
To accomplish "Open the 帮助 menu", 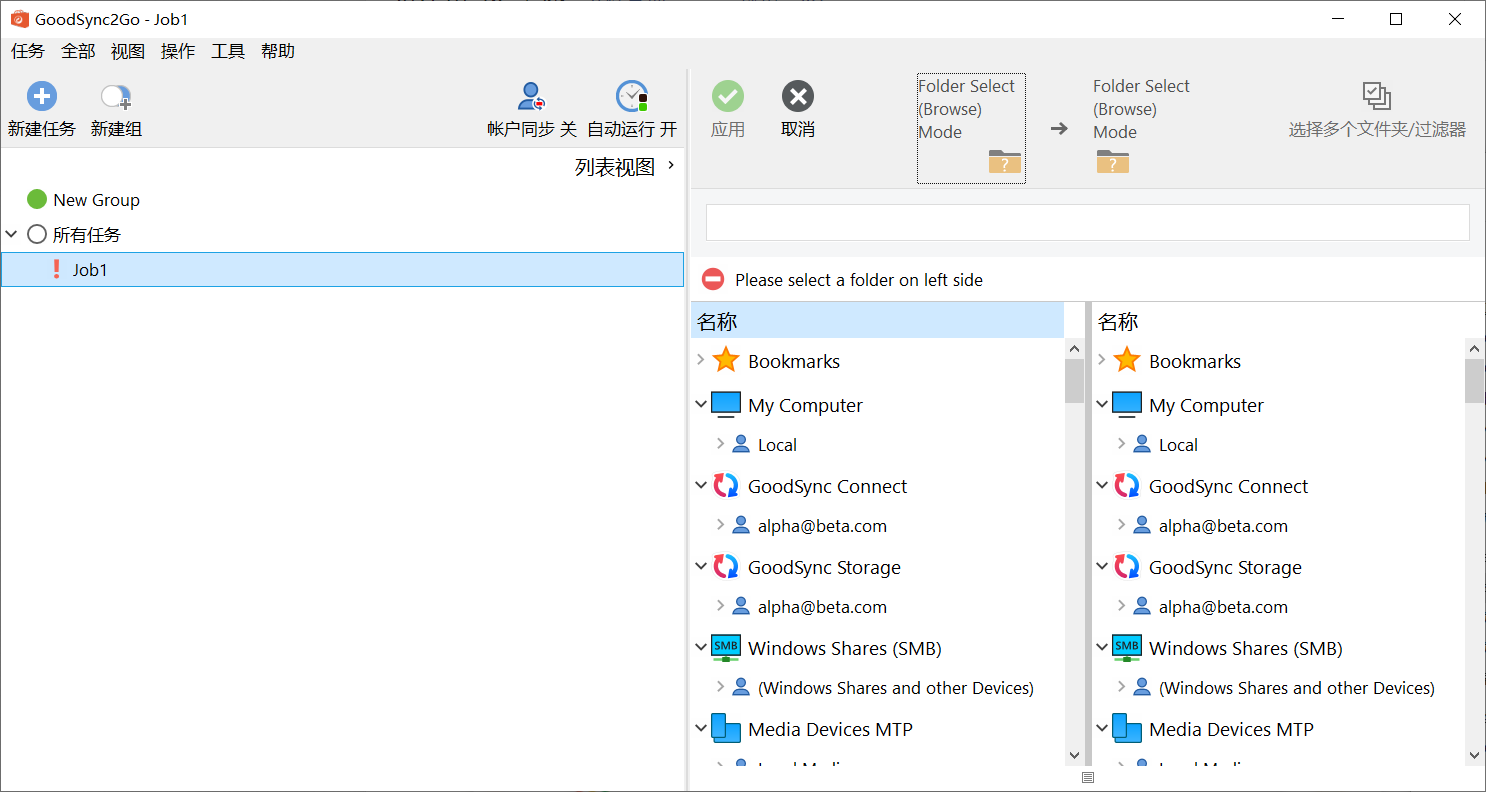I will click(277, 52).
